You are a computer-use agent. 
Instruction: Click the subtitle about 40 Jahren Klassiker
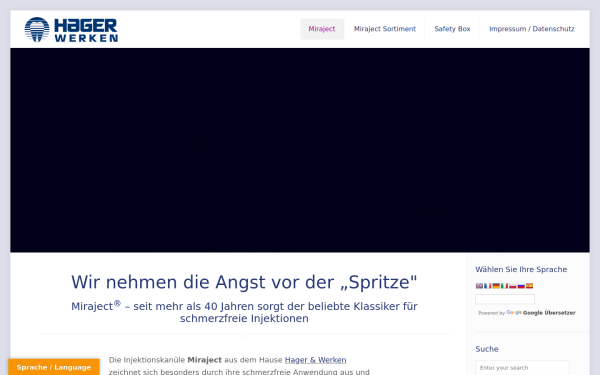(x=244, y=312)
